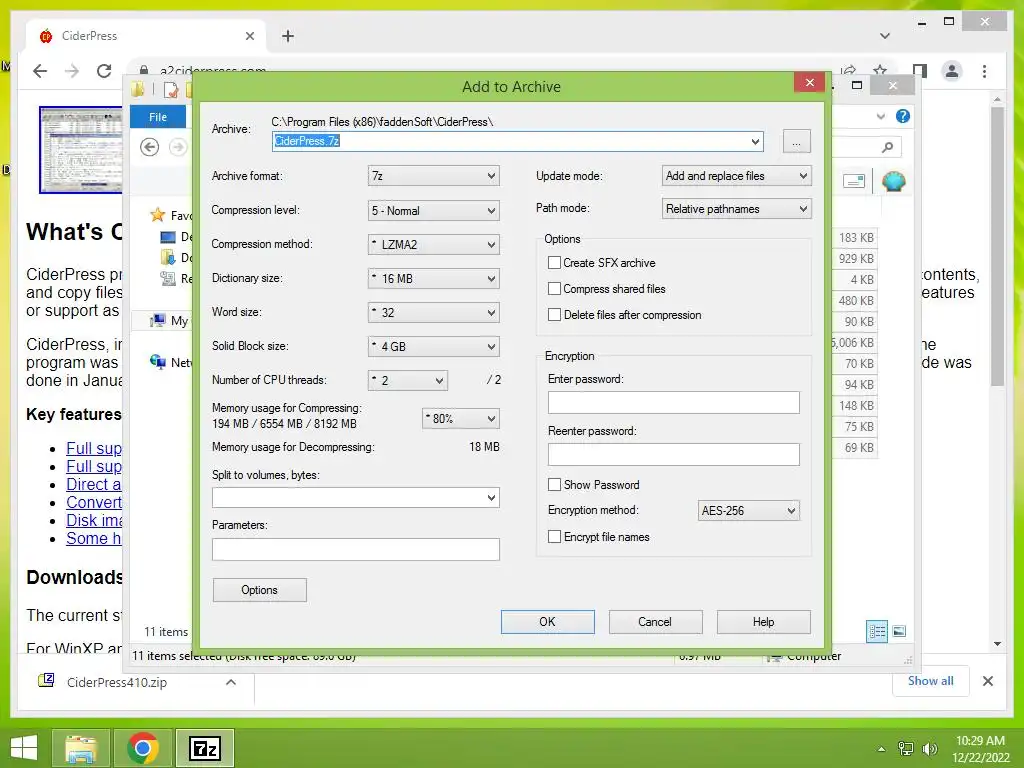Check Delete files after compression
1024x768 pixels.
point(554,315)
